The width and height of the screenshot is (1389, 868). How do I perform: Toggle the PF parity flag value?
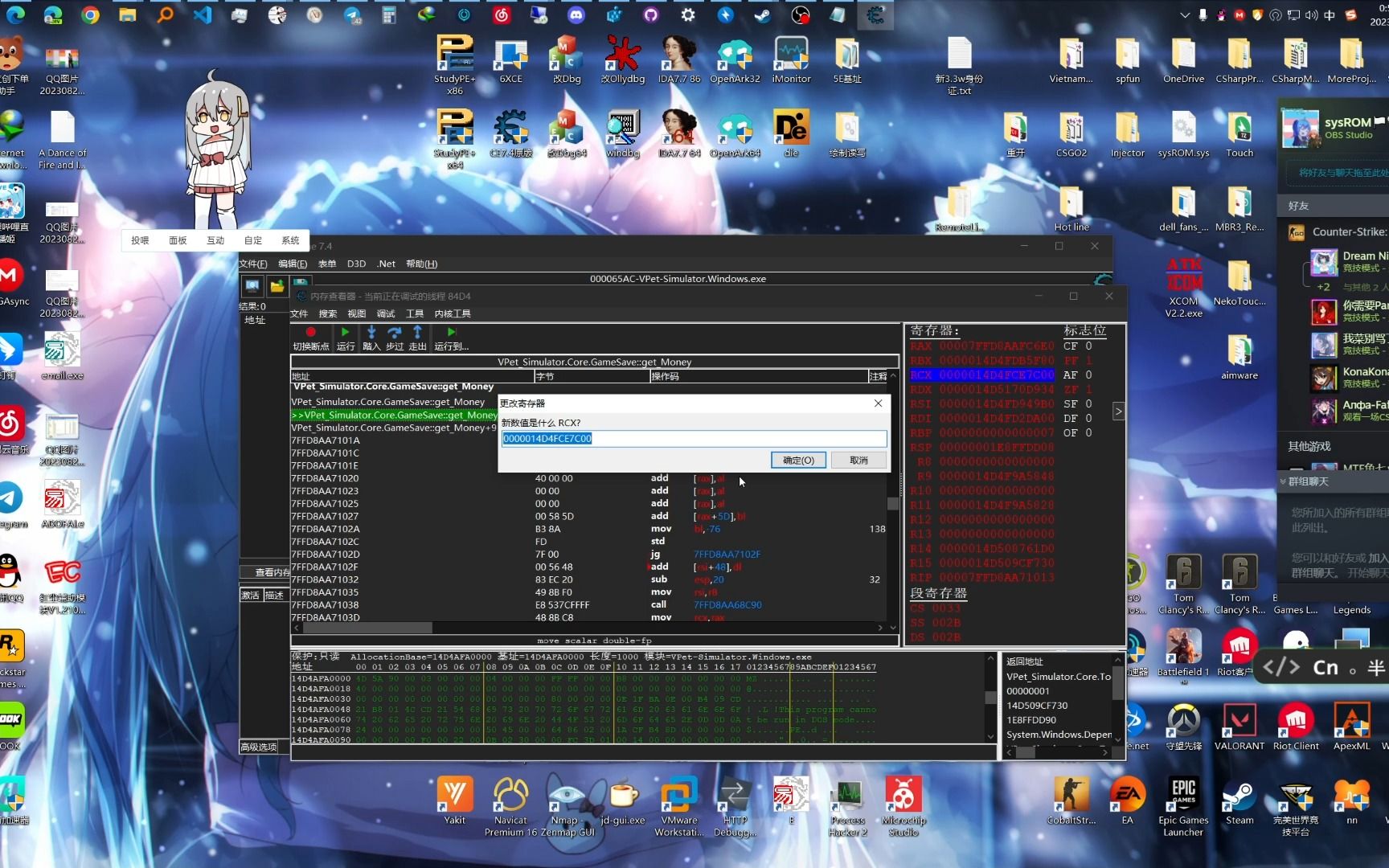coord(1088,360)
